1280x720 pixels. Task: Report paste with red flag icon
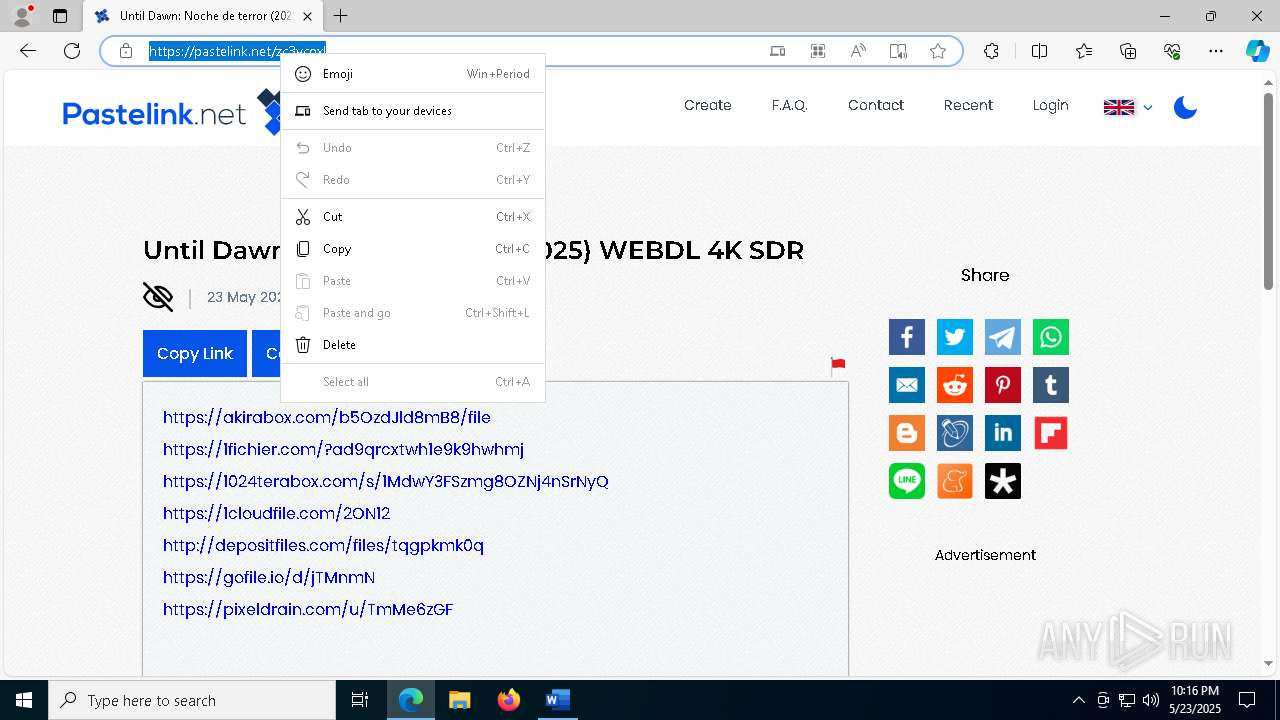pyautogui.click(x=838, y=366)
